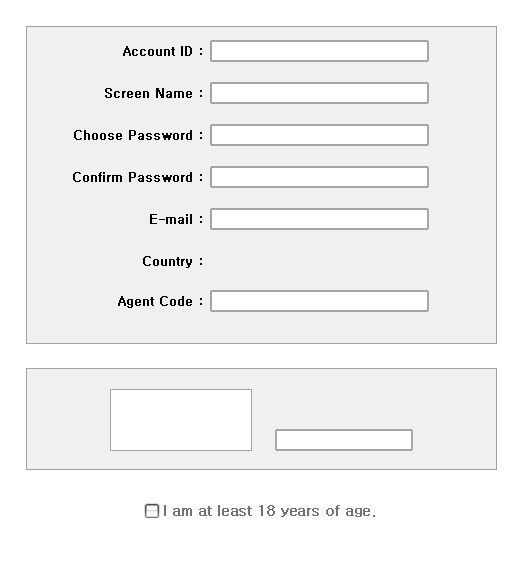The height and width of the screenshot is (575, 523).
Task: Click the Agent Code input field
Action: [319, 301]
